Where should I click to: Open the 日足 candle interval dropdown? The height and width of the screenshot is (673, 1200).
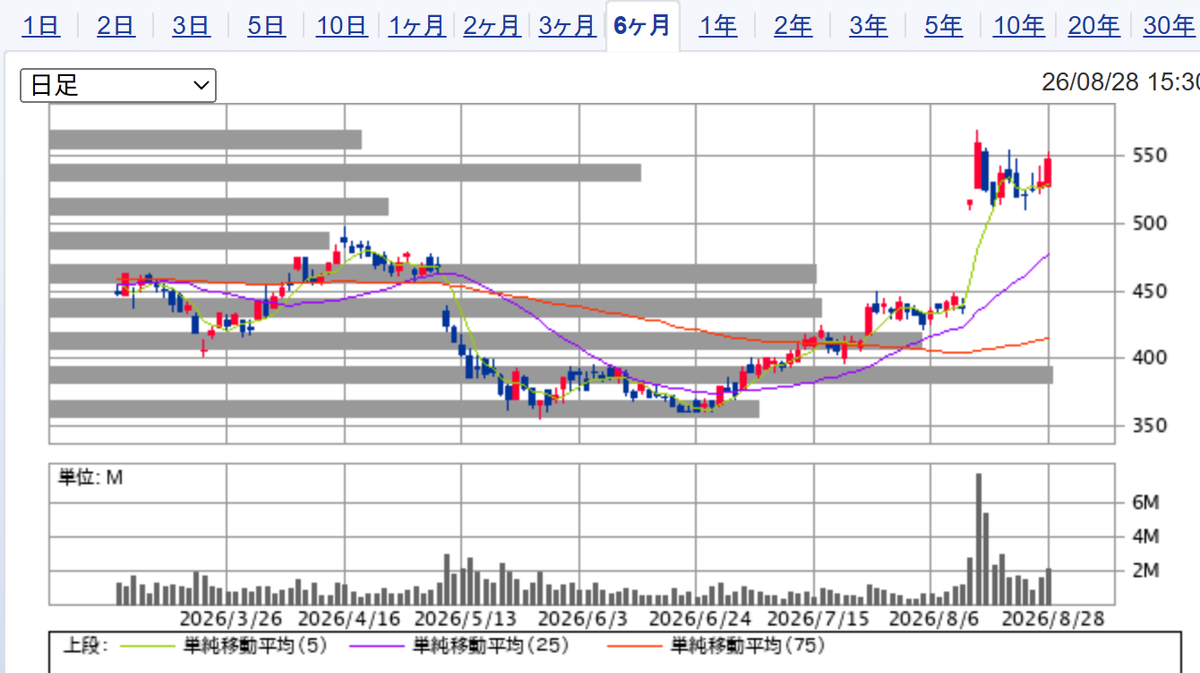pos(118,85)
